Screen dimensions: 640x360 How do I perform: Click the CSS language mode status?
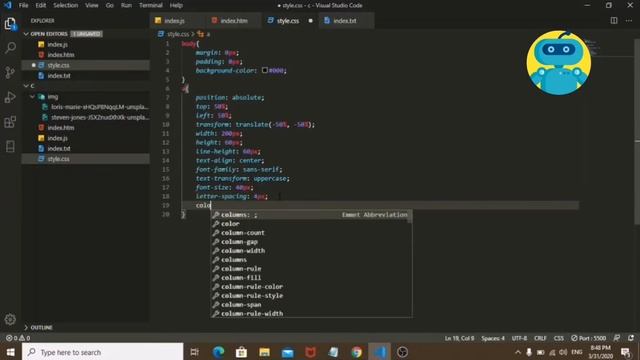(558, 338)
